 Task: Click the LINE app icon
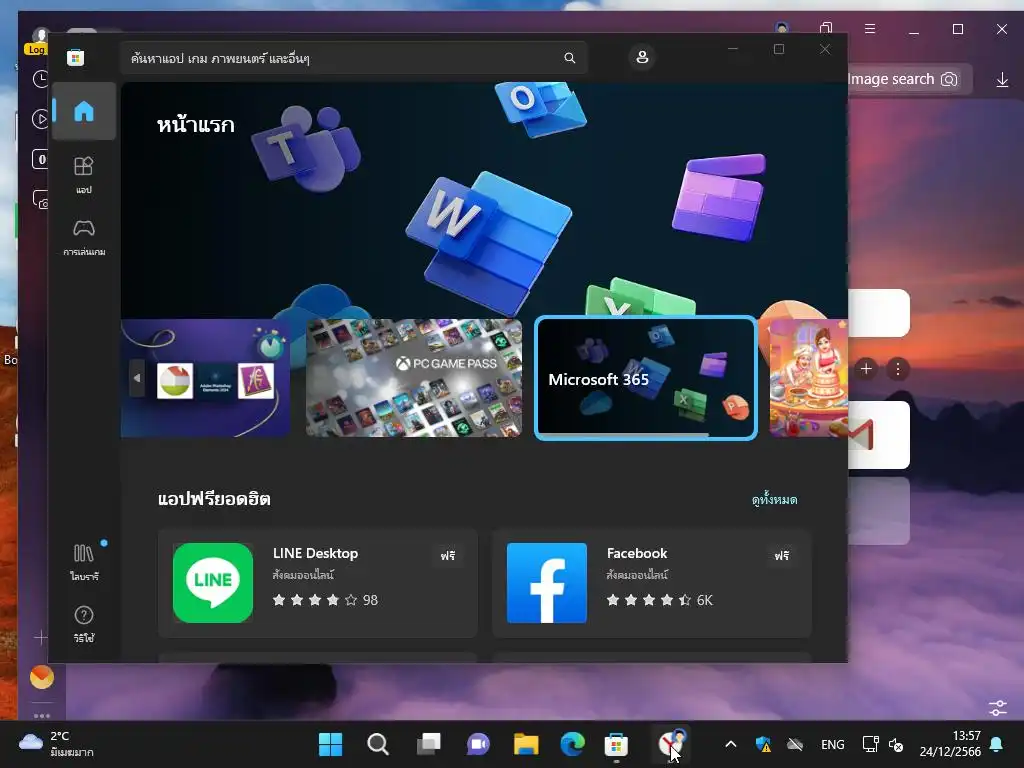[213, 583]
